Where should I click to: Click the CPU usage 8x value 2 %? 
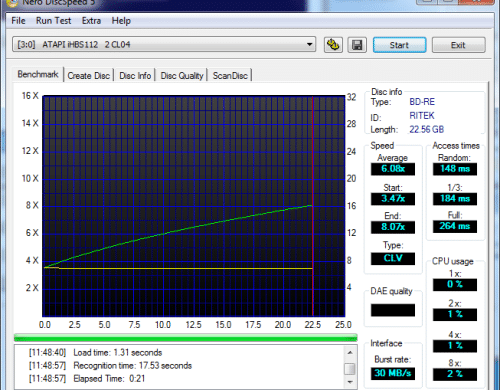point(455,374)
